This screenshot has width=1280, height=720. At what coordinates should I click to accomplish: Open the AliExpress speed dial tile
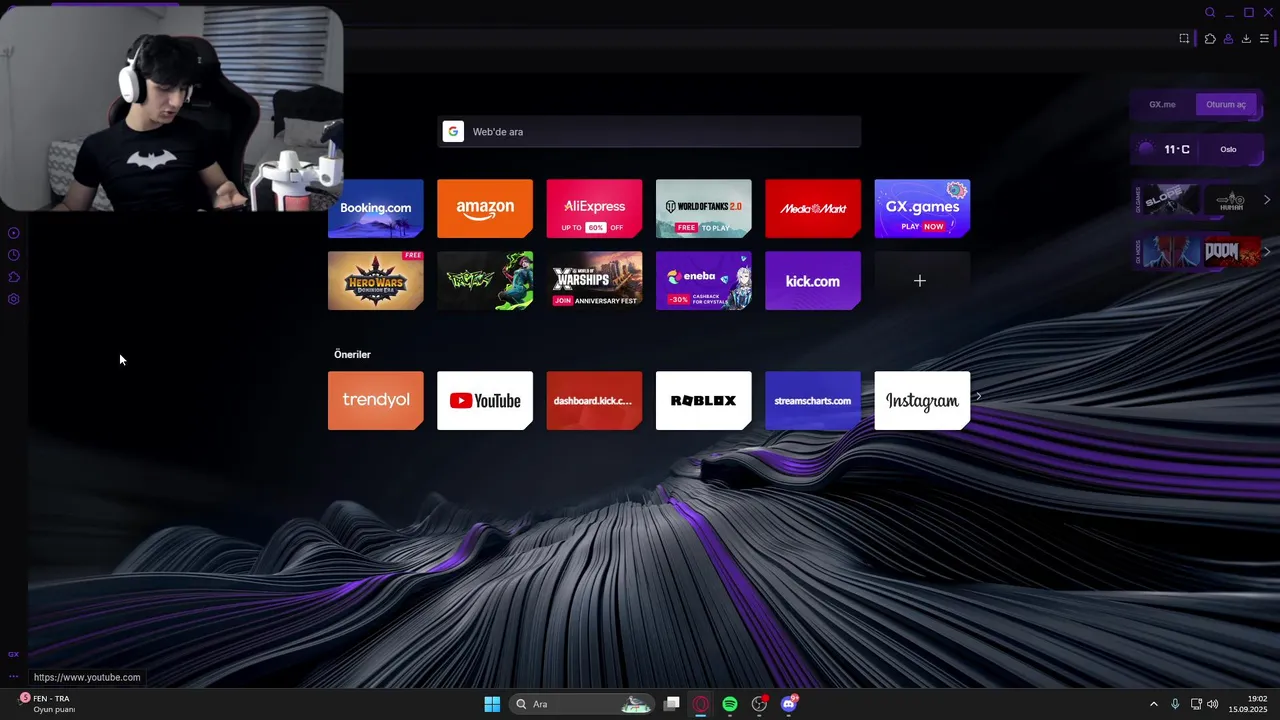tap(594, 208)
